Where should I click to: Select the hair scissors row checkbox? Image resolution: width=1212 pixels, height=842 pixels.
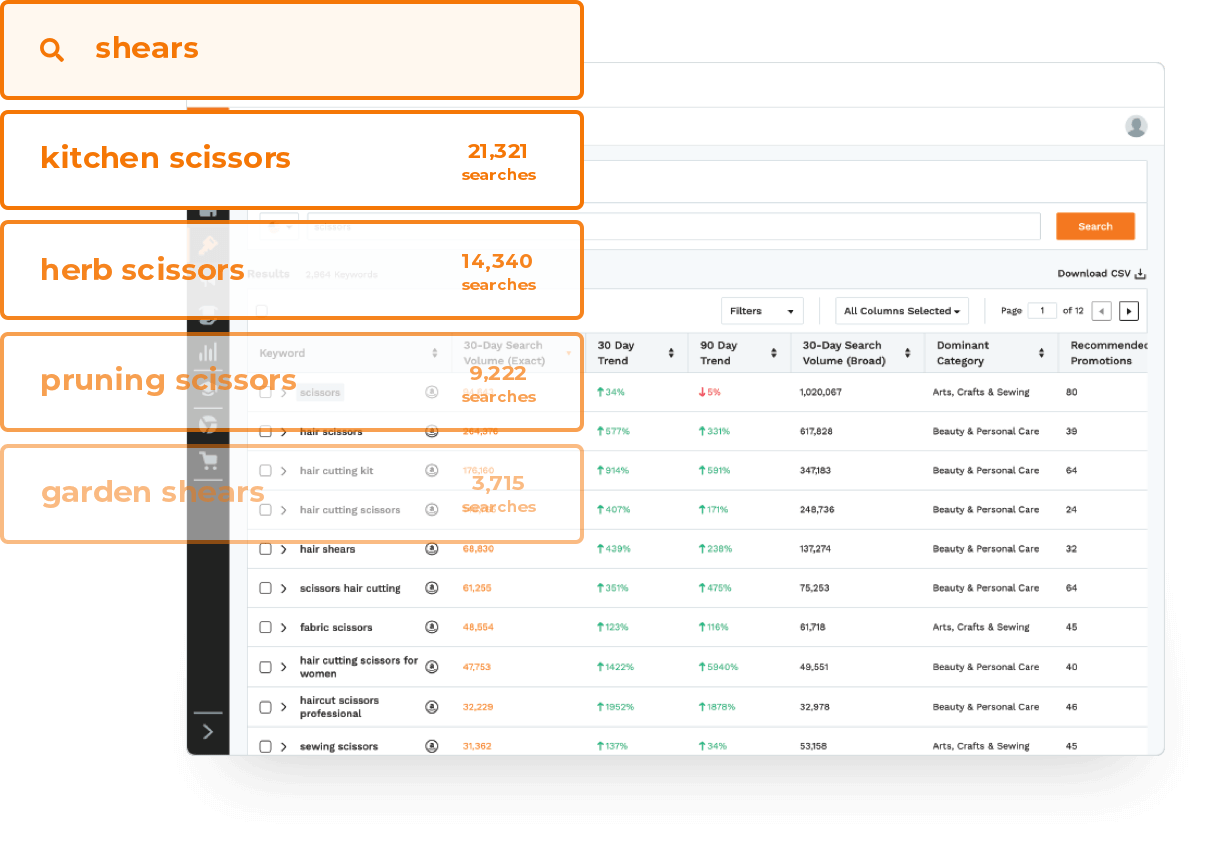point(265,432)
